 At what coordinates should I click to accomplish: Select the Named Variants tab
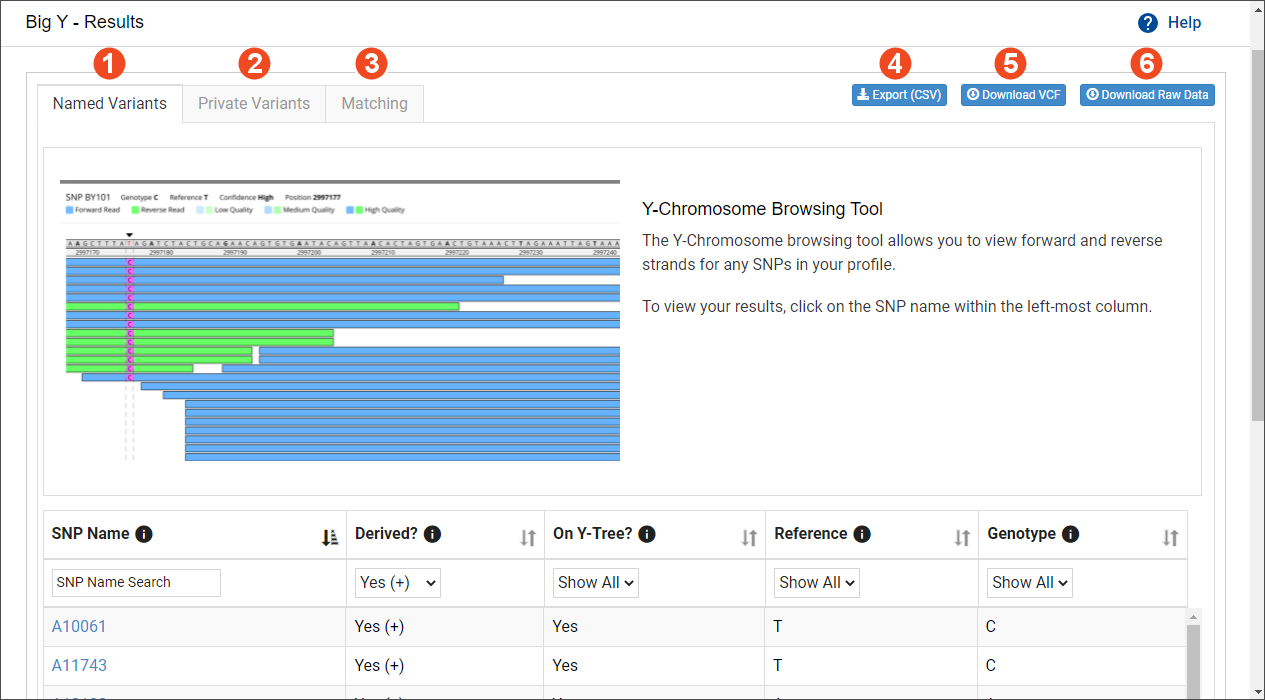[x=110, y=103]
